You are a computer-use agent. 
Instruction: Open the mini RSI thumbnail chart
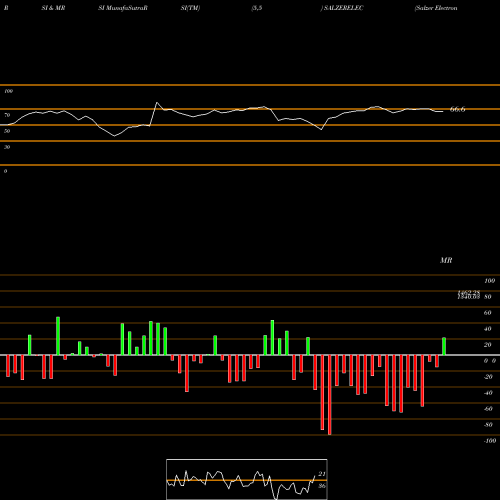point(247,479)
